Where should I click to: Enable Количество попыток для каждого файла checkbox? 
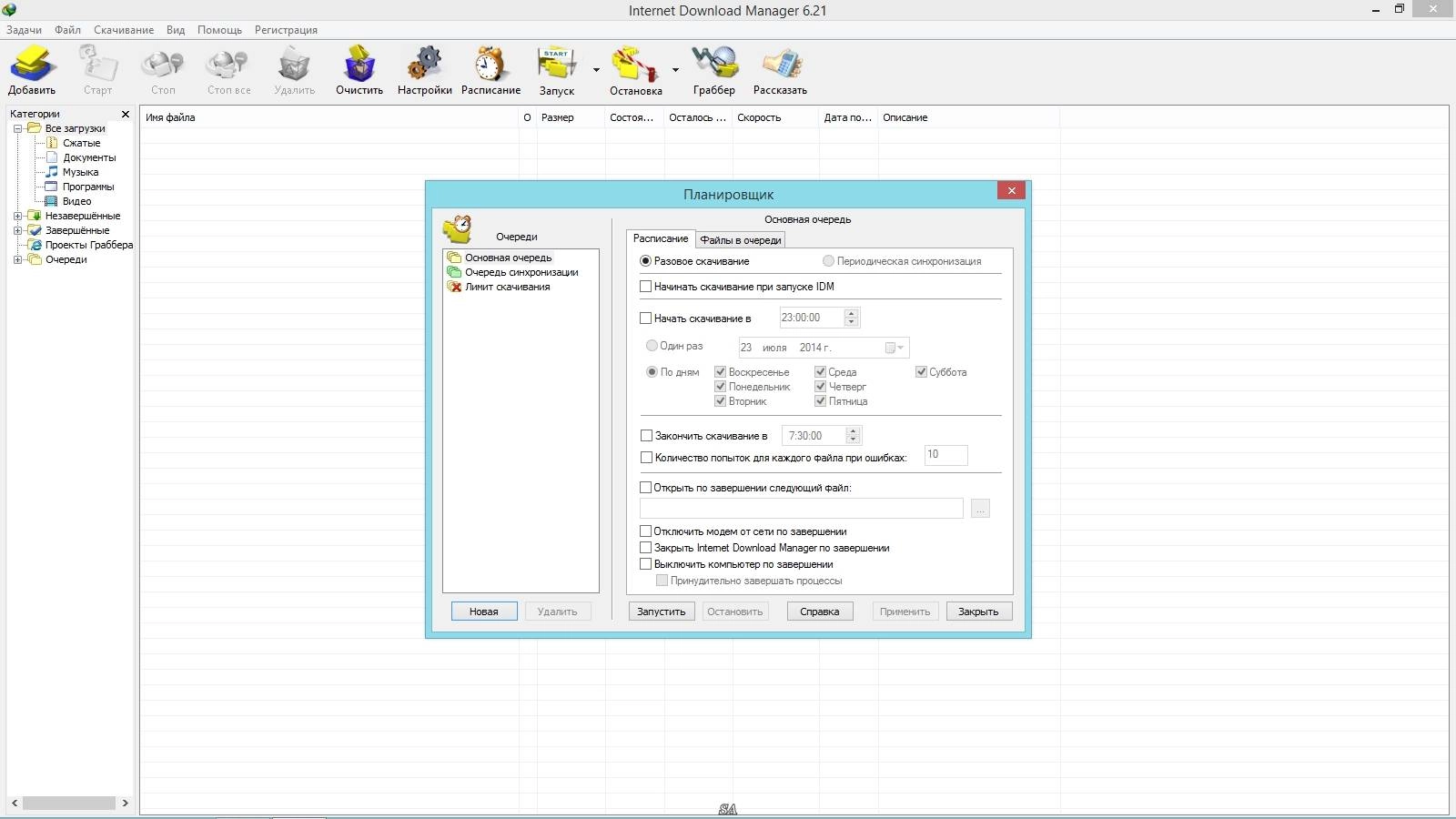(x=647, y=458)
